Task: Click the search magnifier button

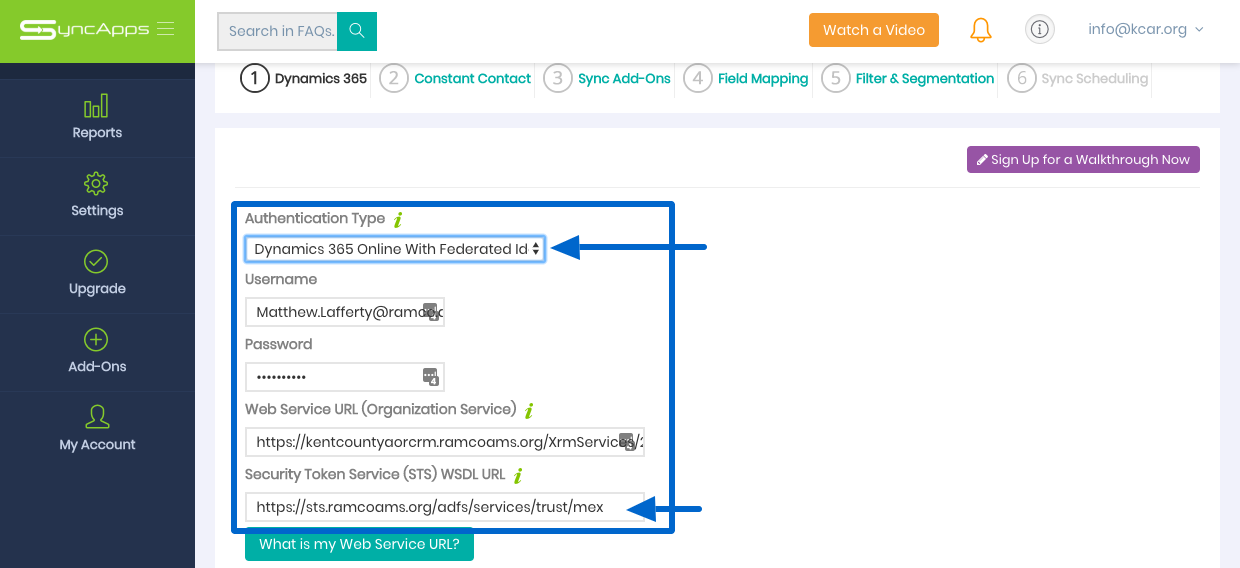Action: coord(357,31)
